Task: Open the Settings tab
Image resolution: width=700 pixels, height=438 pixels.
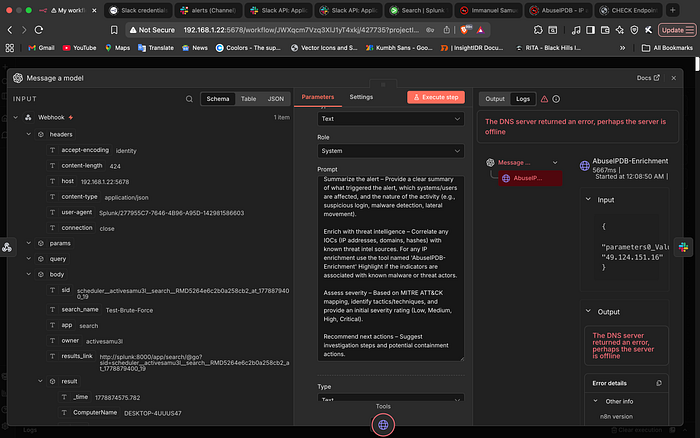Action: pos(361,97)
